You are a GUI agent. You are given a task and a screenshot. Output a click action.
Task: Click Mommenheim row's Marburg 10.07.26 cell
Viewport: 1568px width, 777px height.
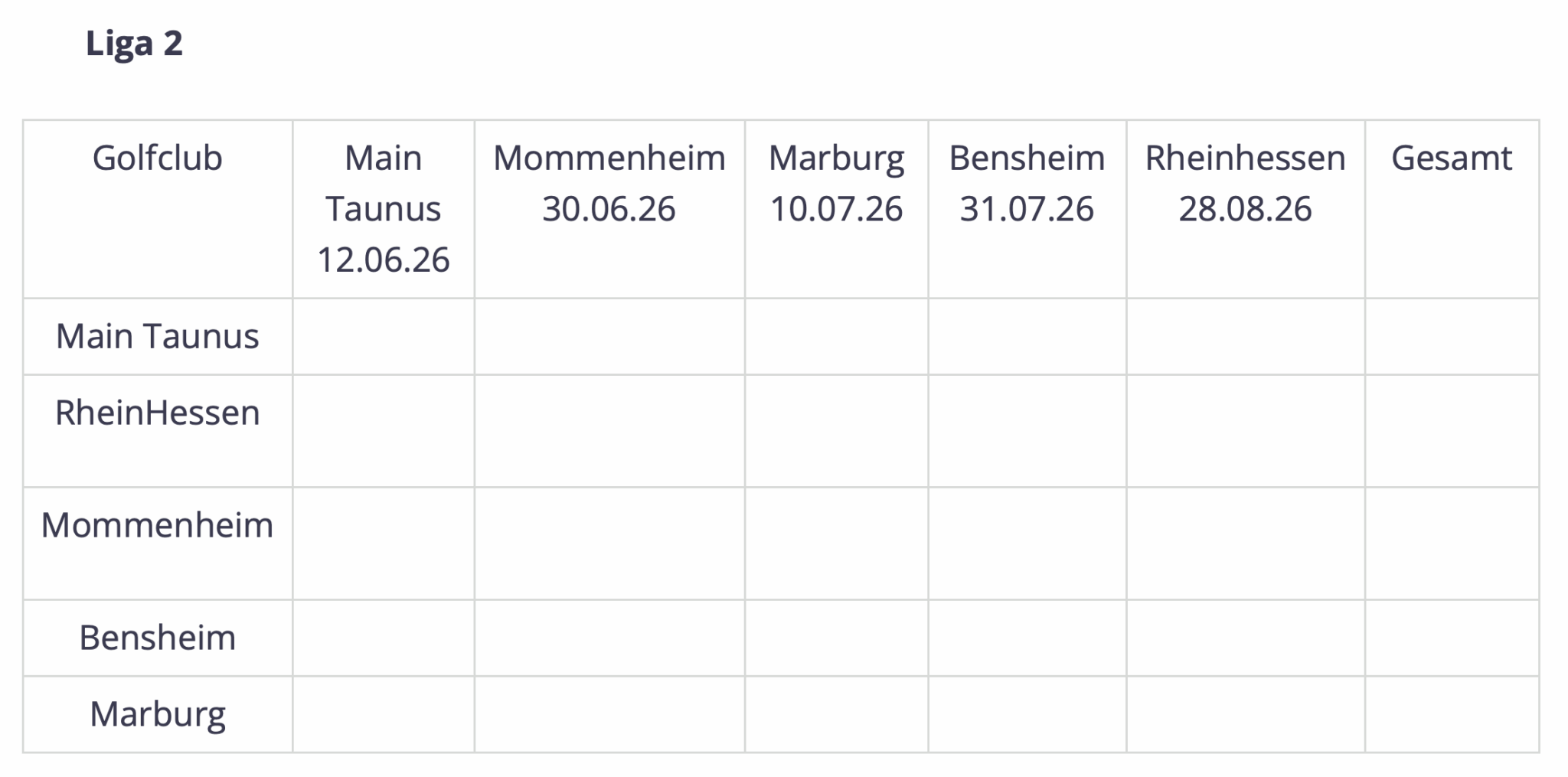836,543
